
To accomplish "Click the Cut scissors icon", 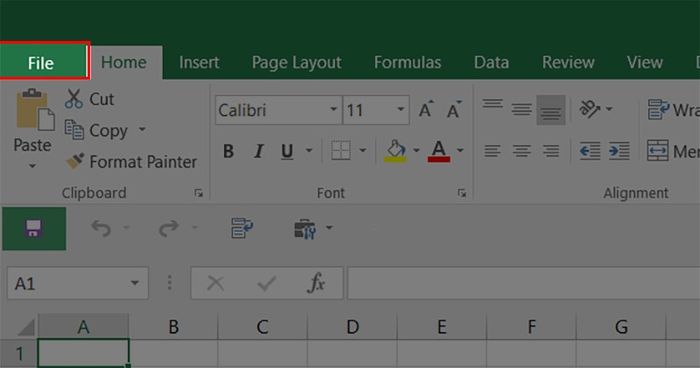I will (x=74, y=99).
